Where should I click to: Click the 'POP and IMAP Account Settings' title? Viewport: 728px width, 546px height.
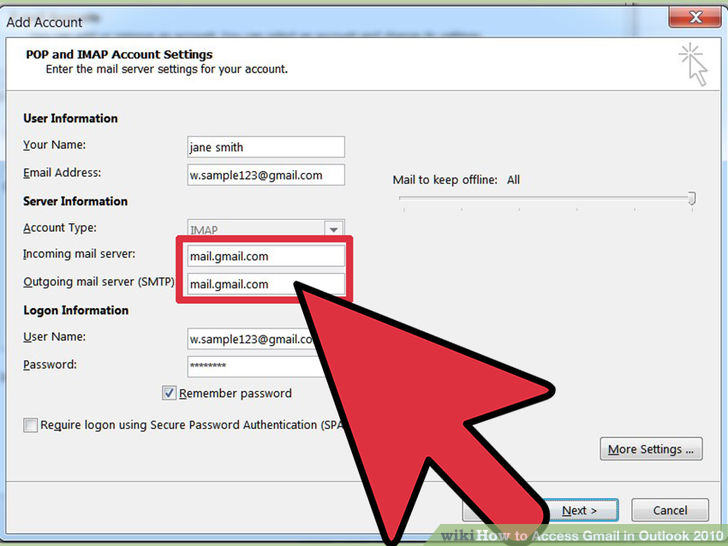pos(119,54)
